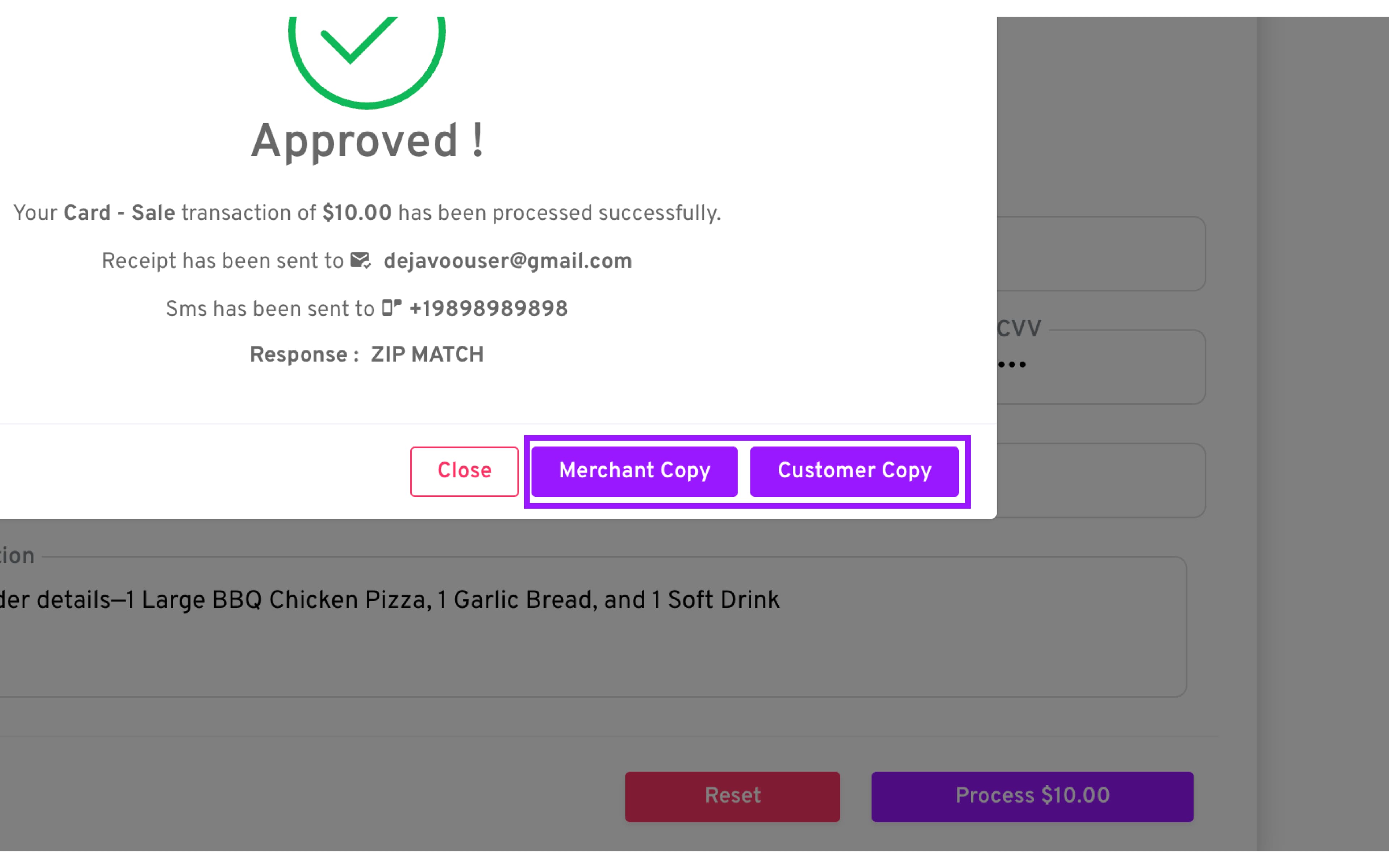Click the bold $10.00 transaction amount
1389x868 pixels.
pos(356,213)
